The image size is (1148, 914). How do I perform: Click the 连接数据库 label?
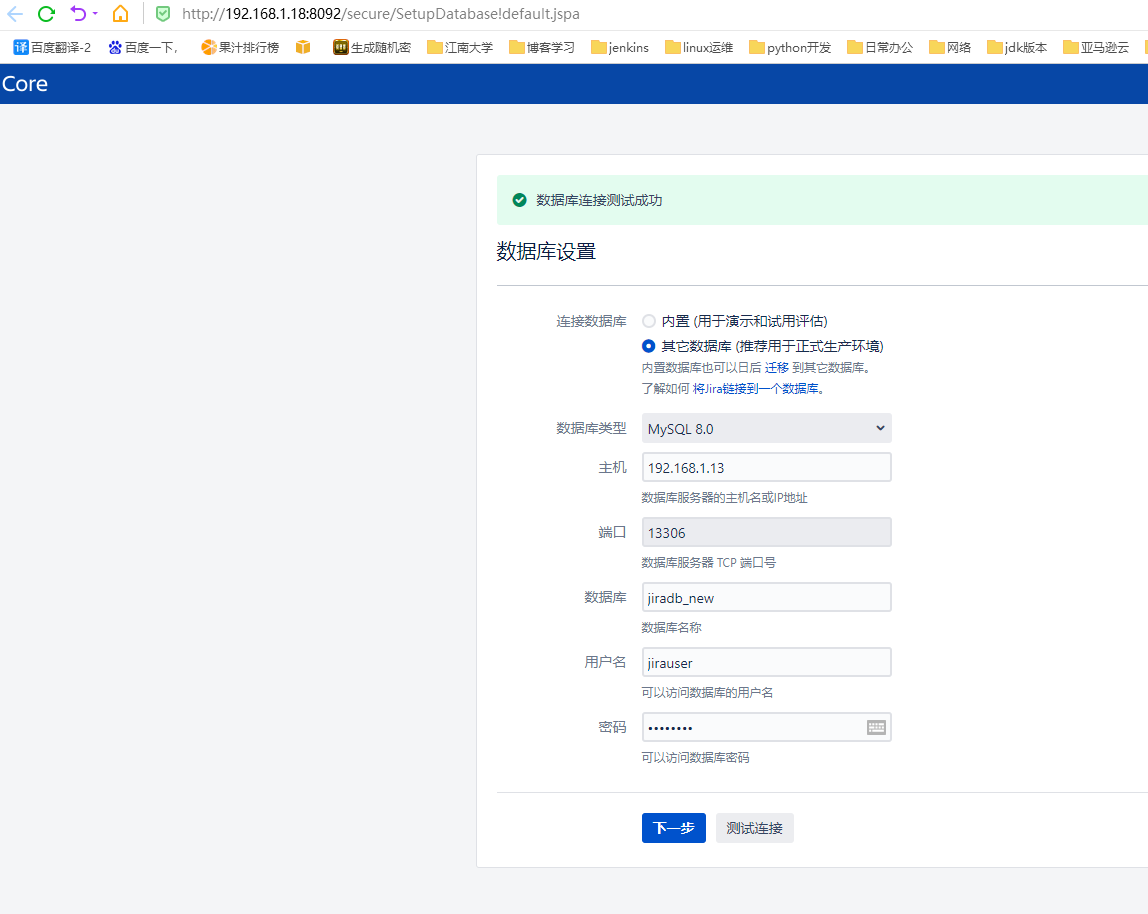592,322
